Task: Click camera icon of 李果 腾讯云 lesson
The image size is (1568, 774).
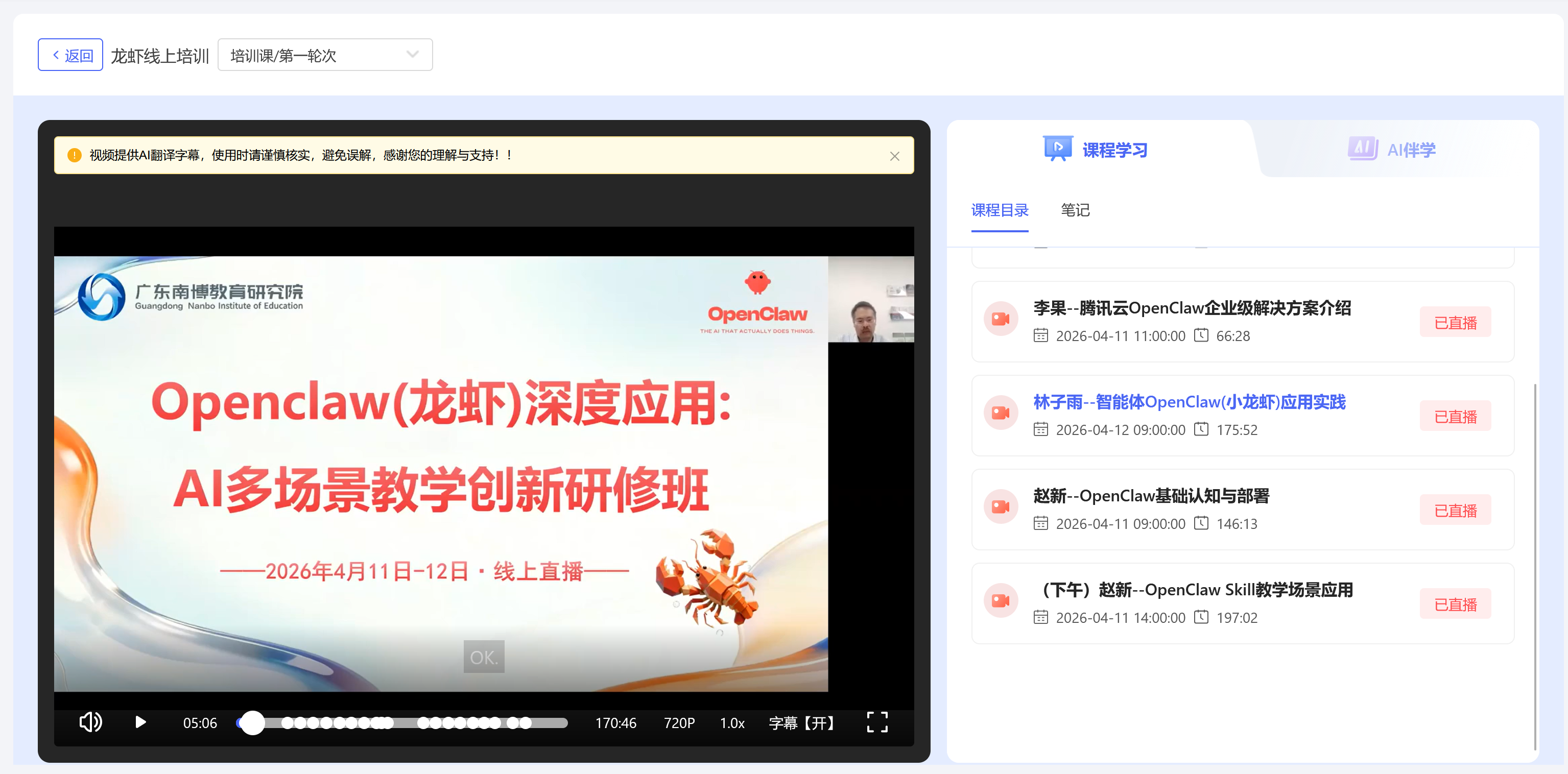Action: [x=1000, y=319]
